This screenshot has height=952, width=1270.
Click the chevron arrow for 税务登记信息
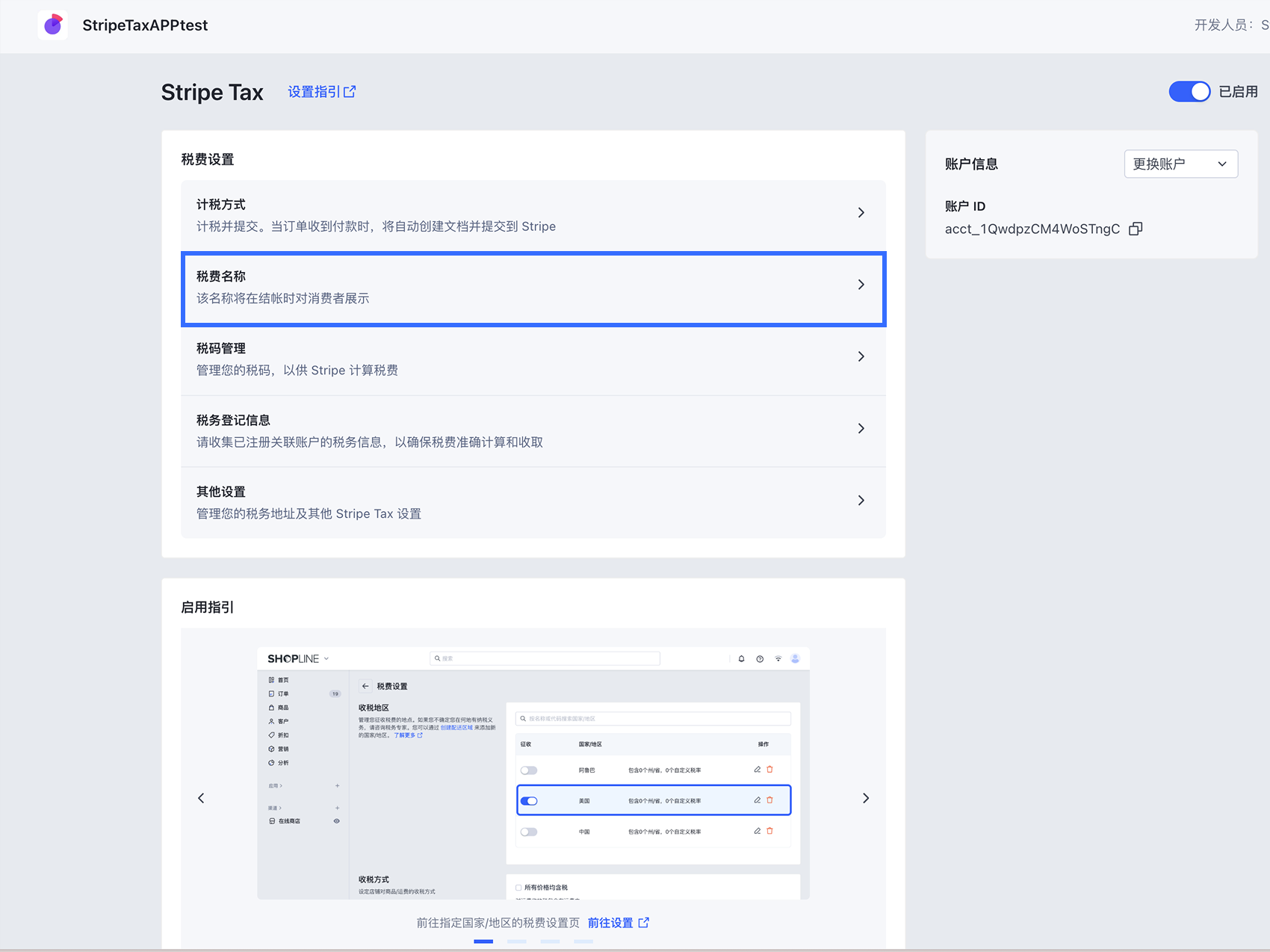861,428
